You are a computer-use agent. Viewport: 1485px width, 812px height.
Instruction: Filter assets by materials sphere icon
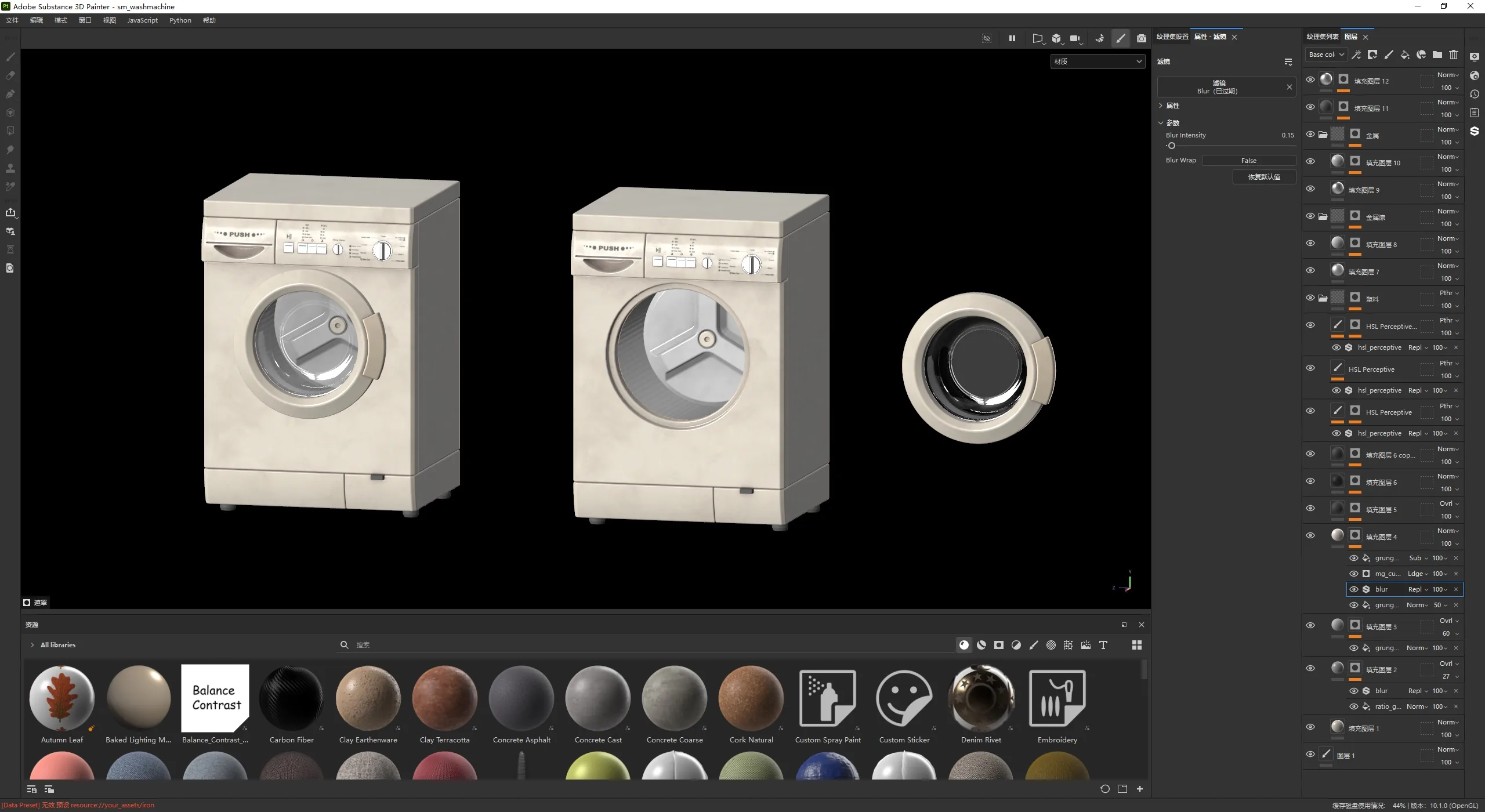click(x=964, y=645)
